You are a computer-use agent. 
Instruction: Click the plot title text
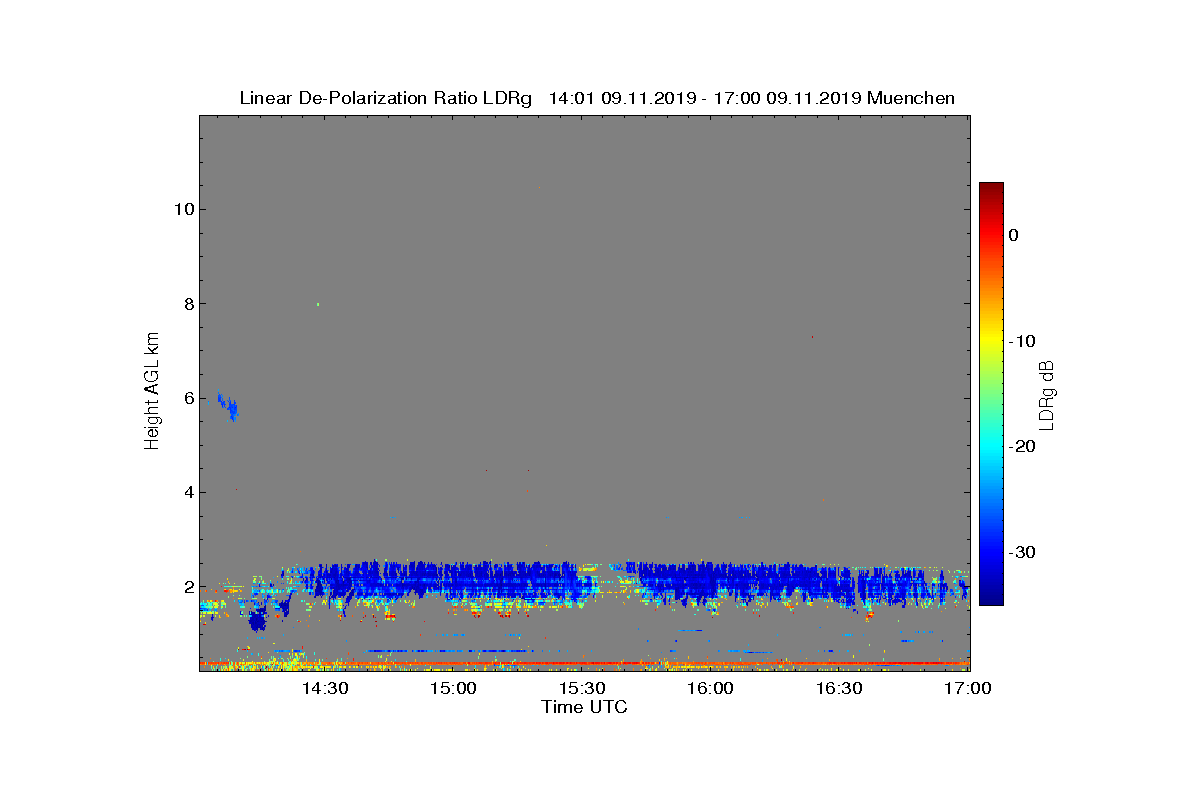(x=597, y=98)
